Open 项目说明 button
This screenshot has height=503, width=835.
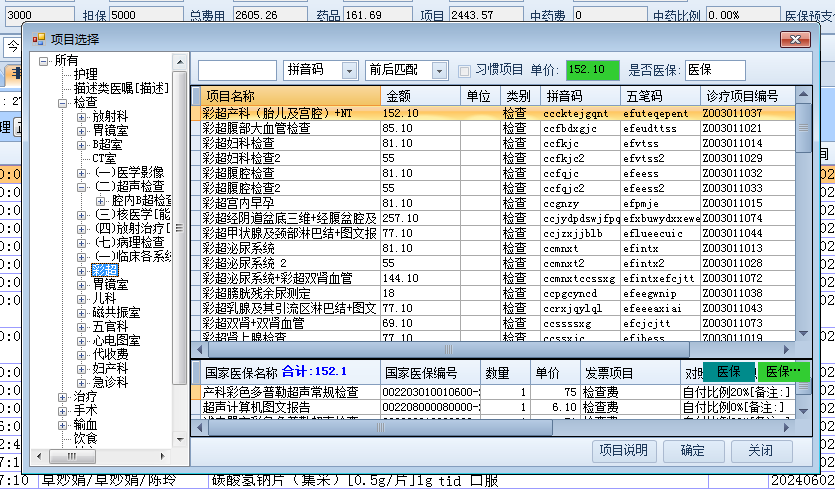tap(624, 451)
